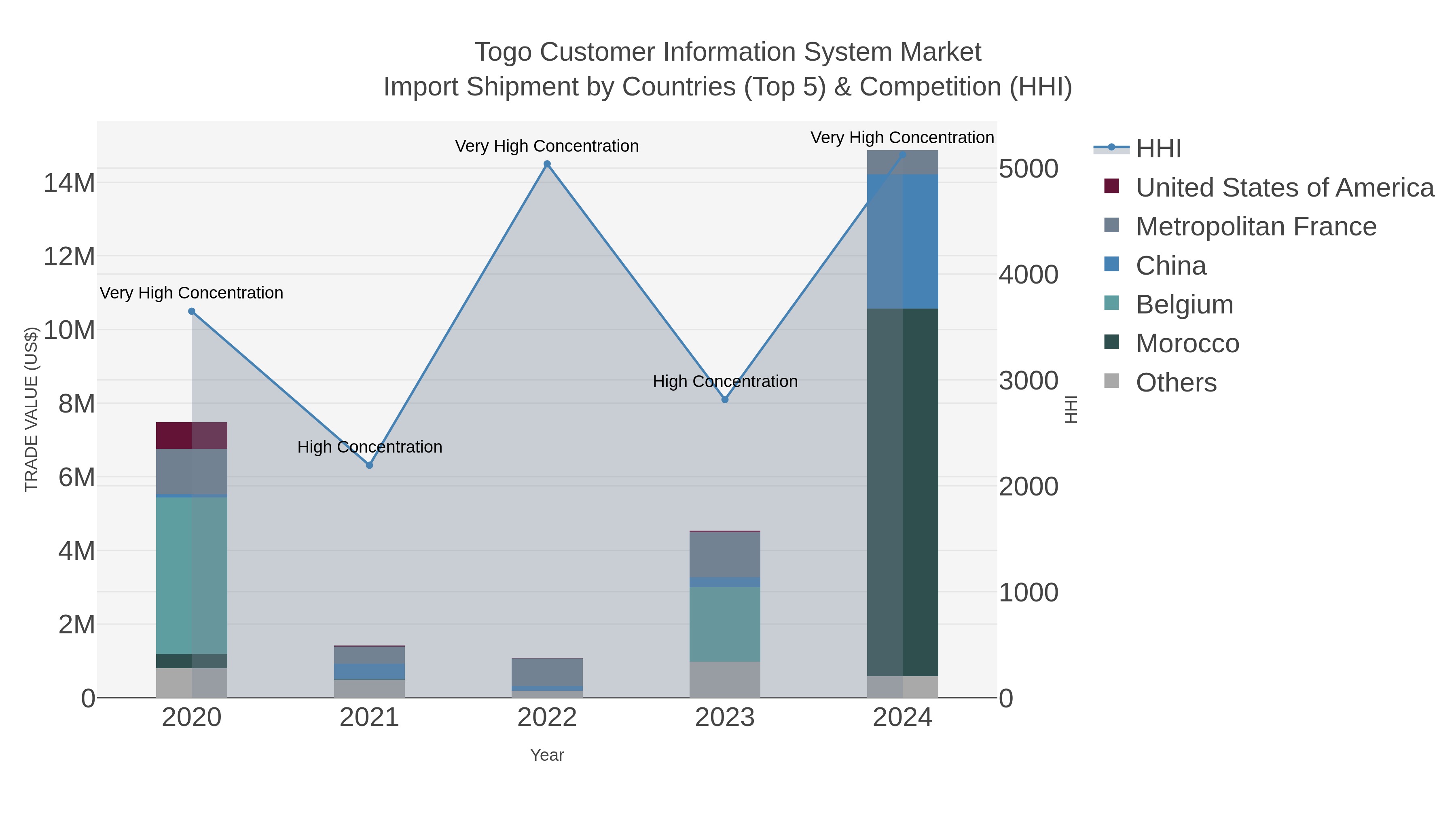
Task: Toggle the United States of America legend entry
Action: 1269,188
